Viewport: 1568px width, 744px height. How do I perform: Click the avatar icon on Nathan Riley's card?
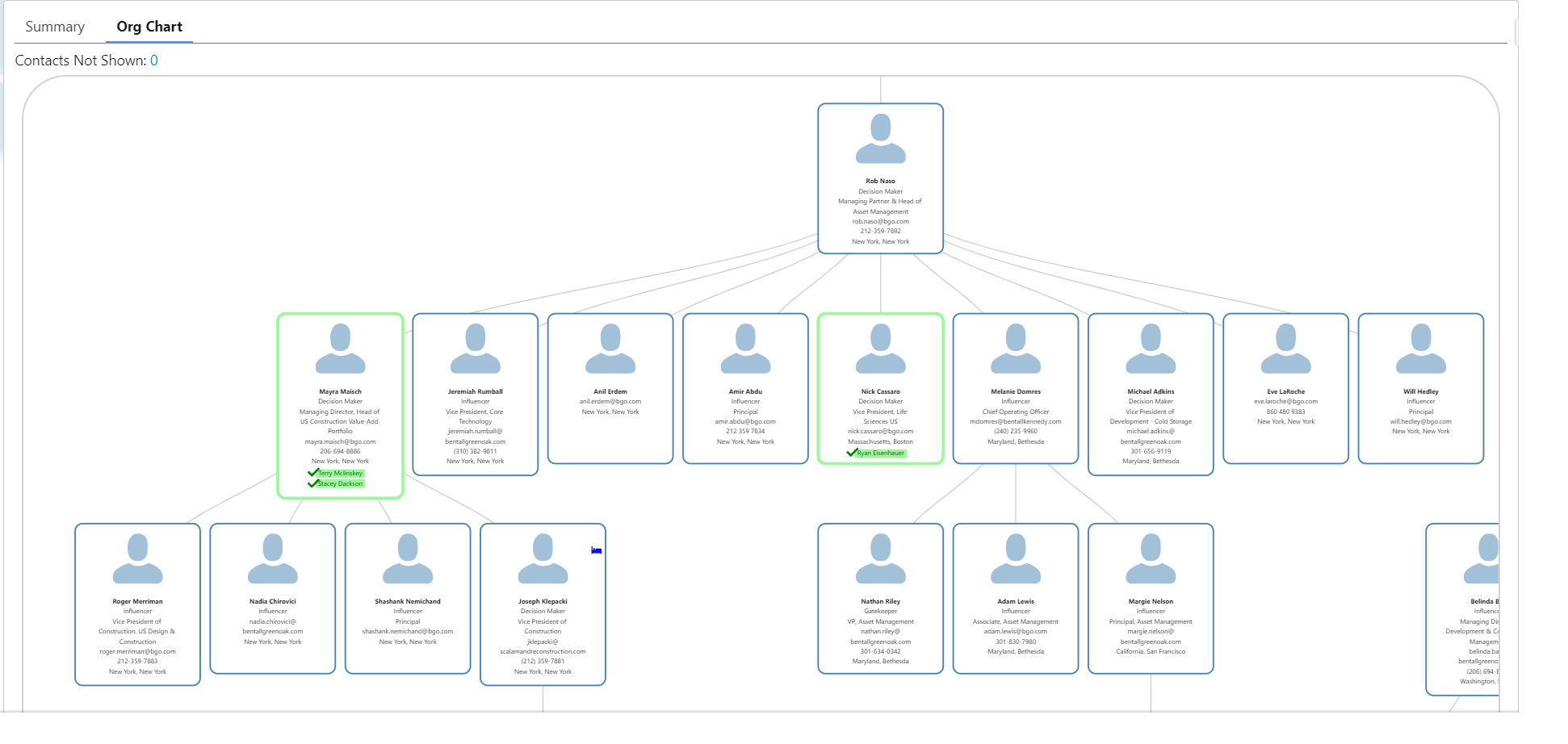click(x=880, y=557)
